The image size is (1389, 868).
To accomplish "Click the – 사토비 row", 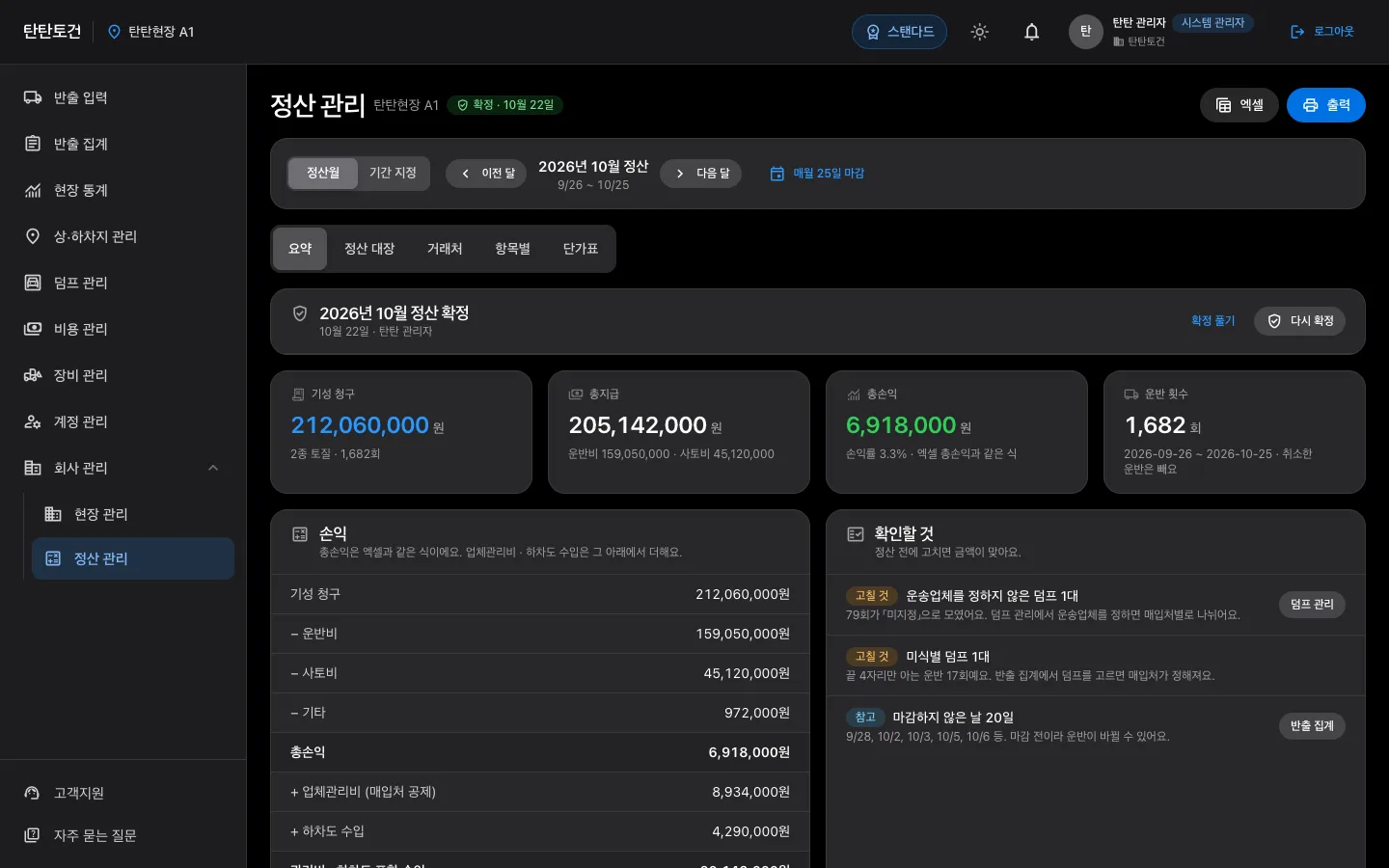I will point(540,673).
